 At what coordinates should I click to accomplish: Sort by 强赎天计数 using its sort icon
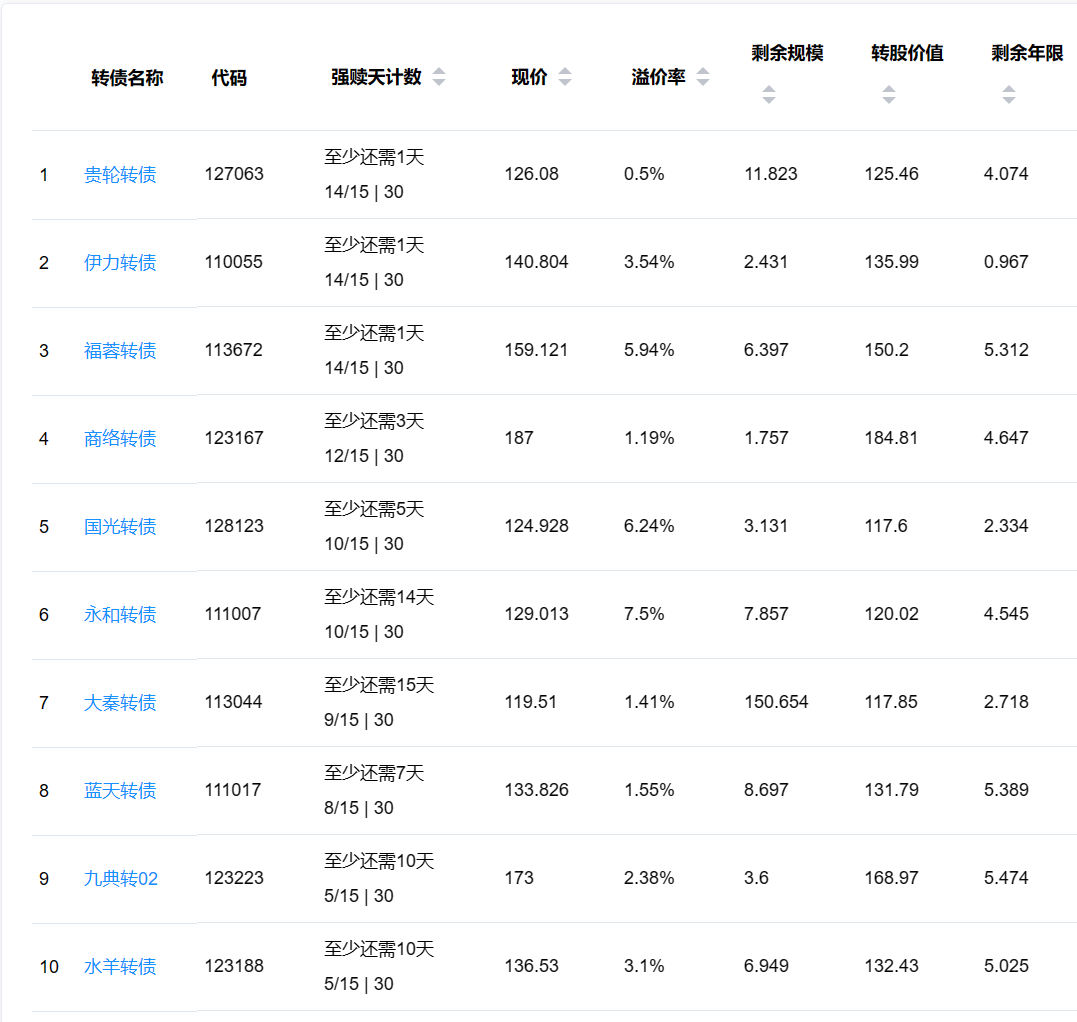pos(439,78)
